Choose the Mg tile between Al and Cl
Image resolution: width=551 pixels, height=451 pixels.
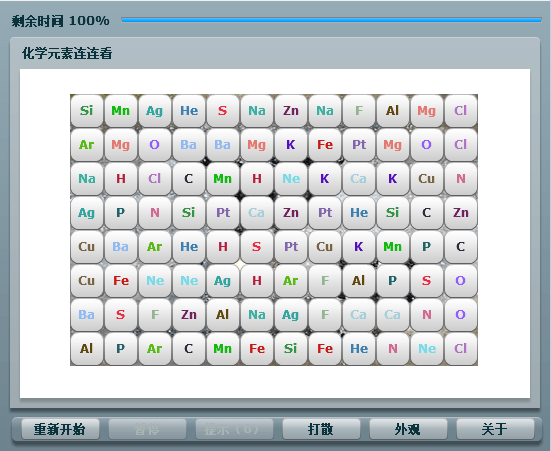click(427, 111)
